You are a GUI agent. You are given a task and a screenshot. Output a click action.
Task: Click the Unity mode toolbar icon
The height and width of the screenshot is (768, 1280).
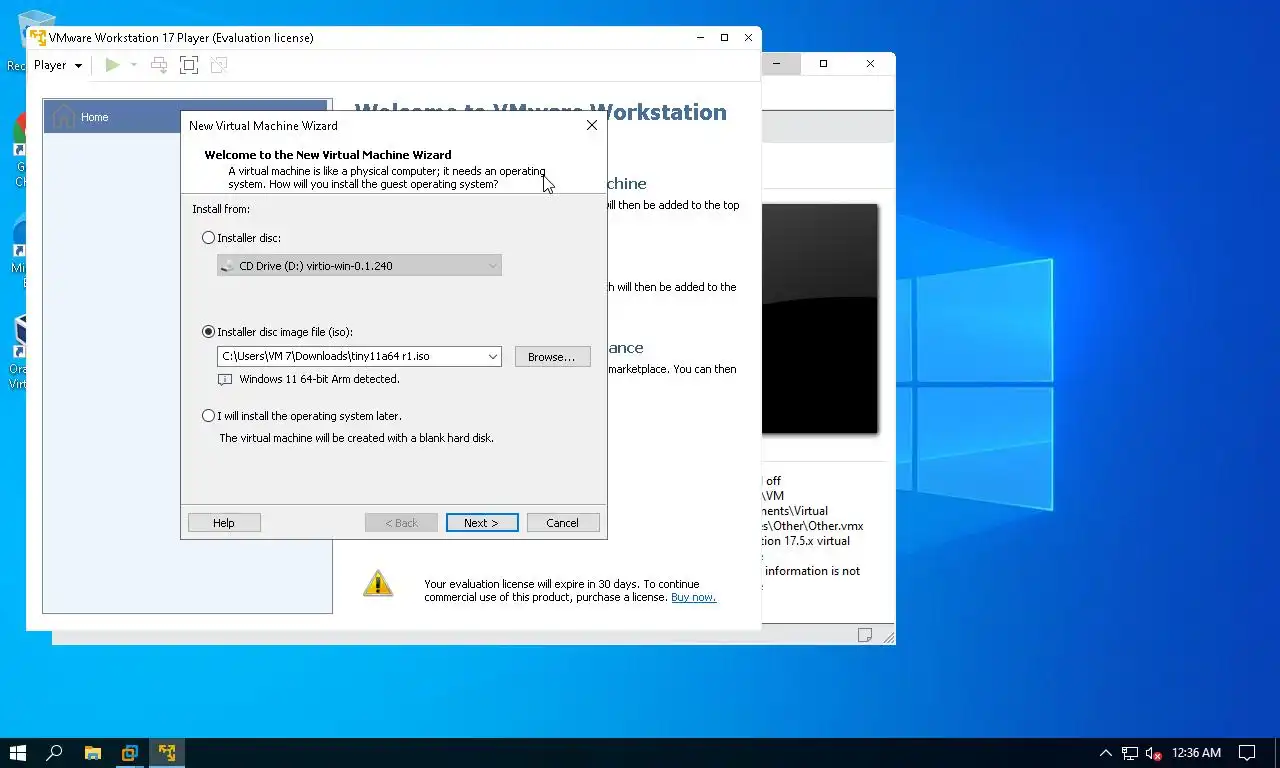click(218, 65)
